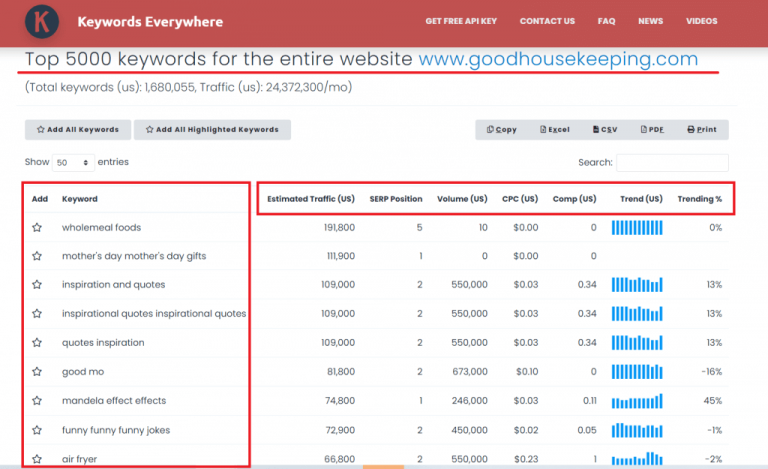This screenshot has height=469, width=768.
Task: Click trend chart for 'mandela effect effects'
Action: click(x=637, y=401)
